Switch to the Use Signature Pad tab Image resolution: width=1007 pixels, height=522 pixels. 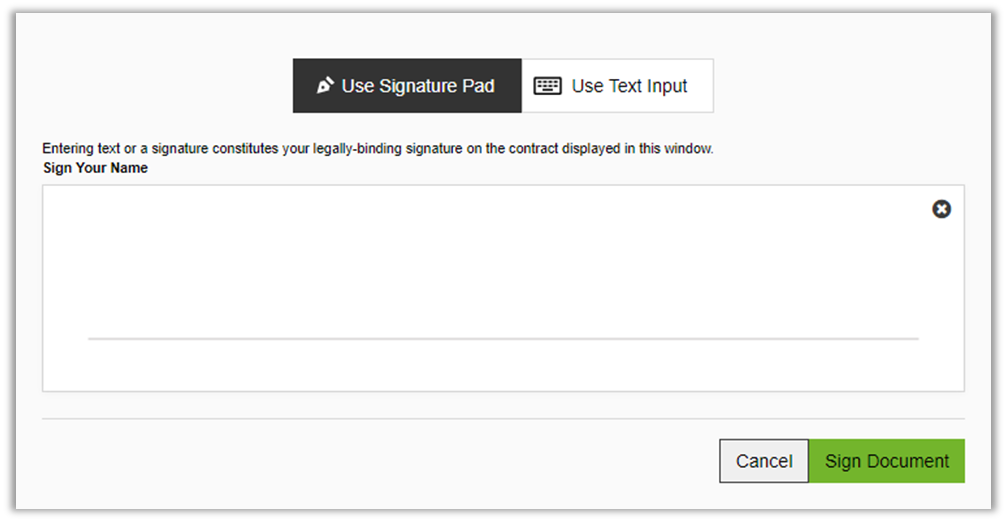pyautogui.click(x=407, y=86)
